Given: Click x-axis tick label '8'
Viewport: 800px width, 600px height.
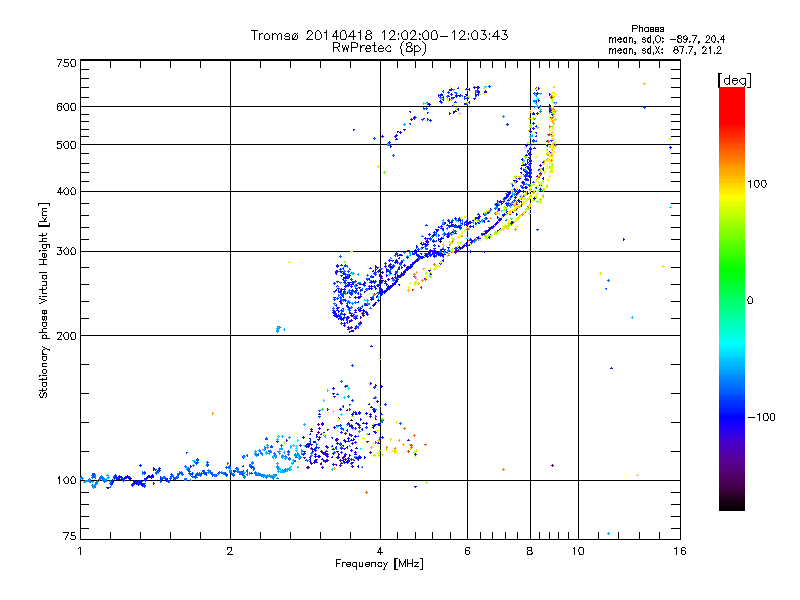Looking at the screenshot, I should click(x=530, y=551).
